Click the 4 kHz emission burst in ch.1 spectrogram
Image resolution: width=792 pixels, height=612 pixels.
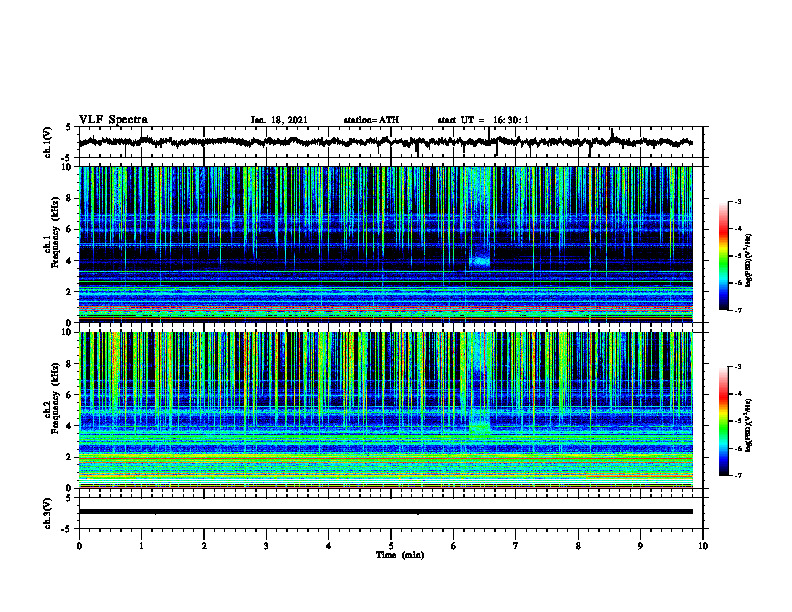click(479, 261)
